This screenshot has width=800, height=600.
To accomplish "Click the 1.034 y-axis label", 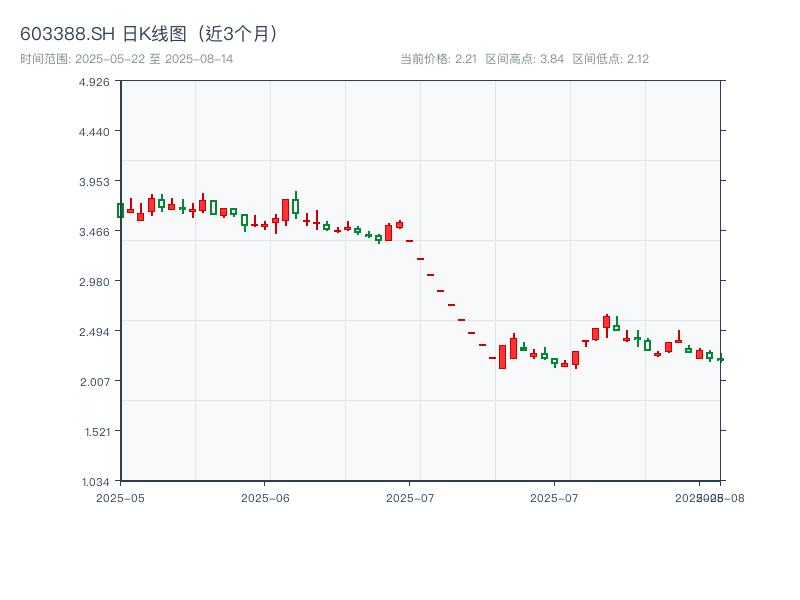I will click(95, 482).
